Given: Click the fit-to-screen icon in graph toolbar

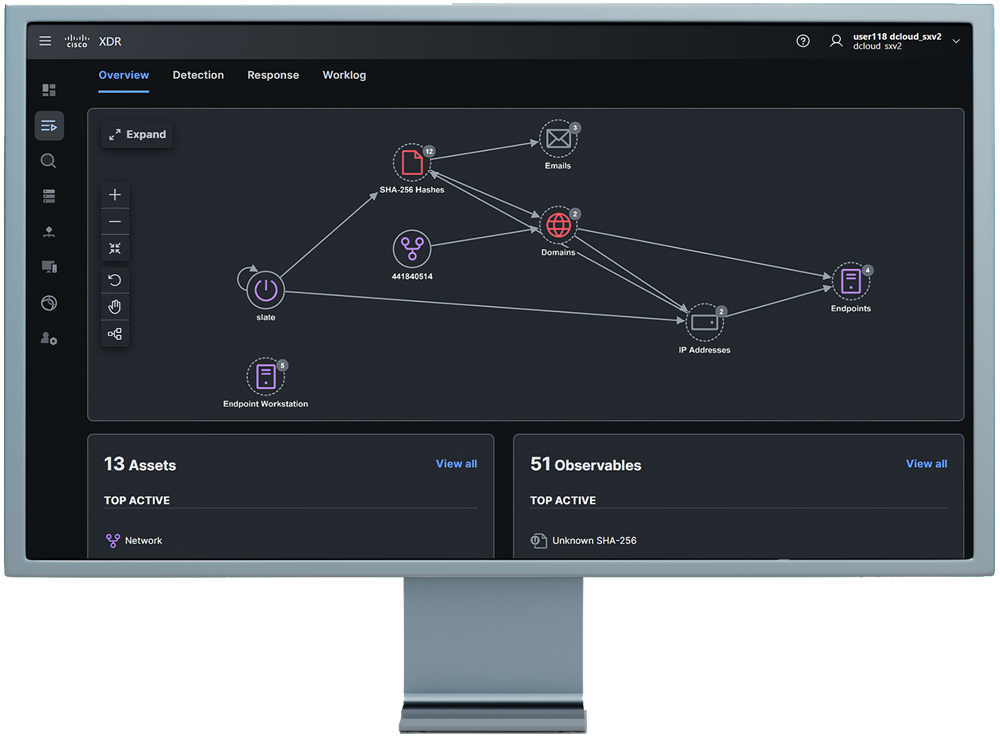Looking at the screenshot, I should click(x=115, y=247).
